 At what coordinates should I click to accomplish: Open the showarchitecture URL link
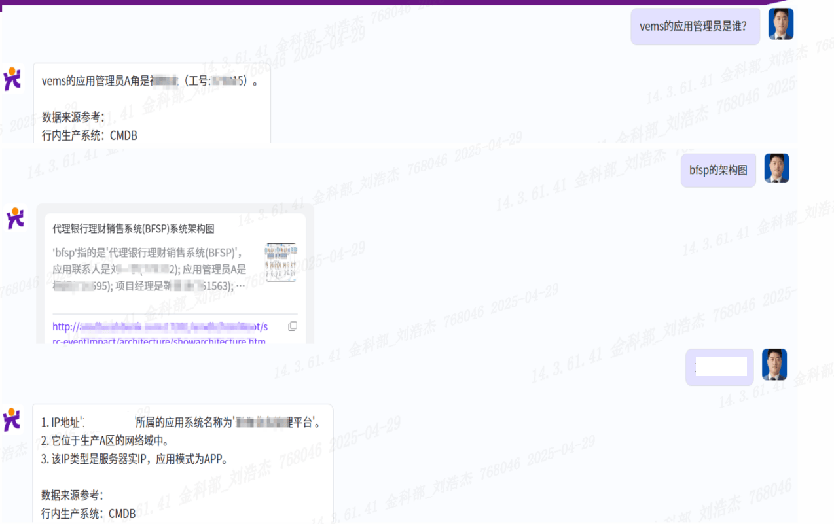click(x=160, y=333)
